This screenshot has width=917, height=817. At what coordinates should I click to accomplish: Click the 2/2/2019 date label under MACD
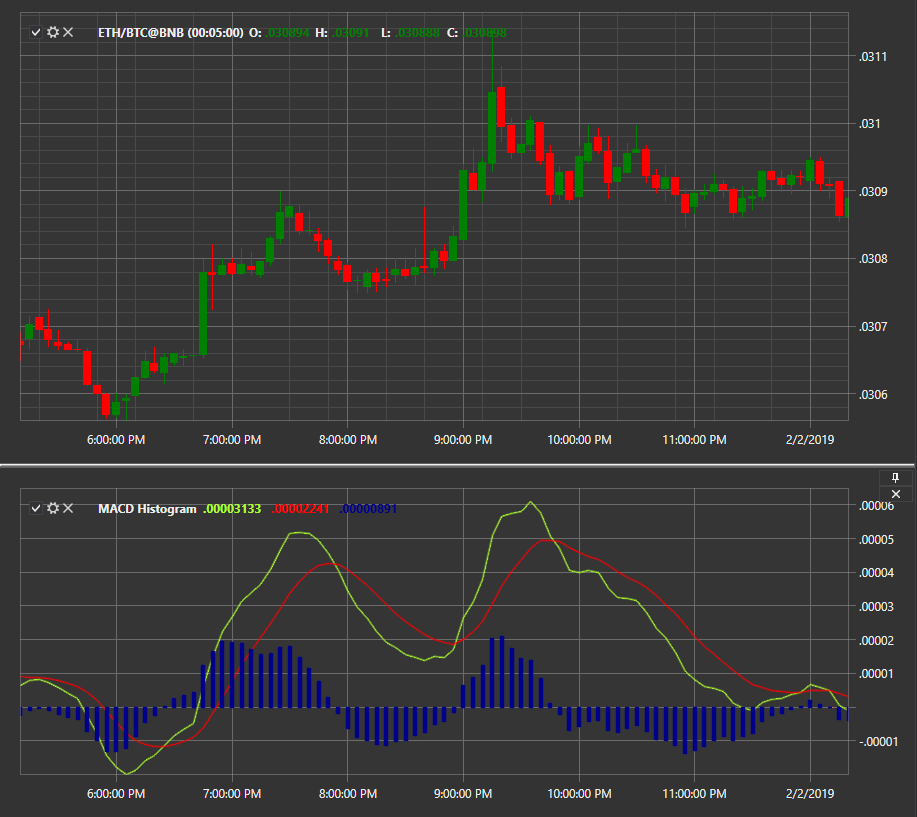point(810,794)
